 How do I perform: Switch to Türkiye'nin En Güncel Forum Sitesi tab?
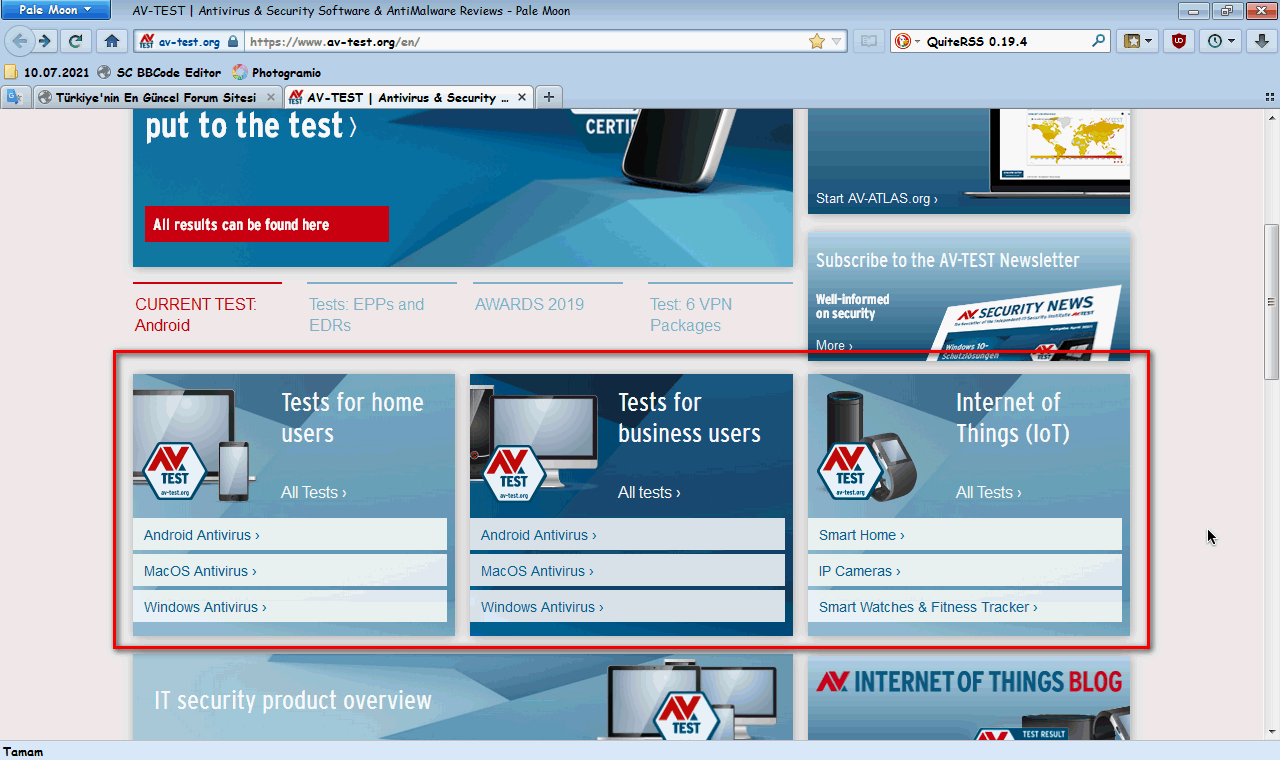tap(156, 98)
